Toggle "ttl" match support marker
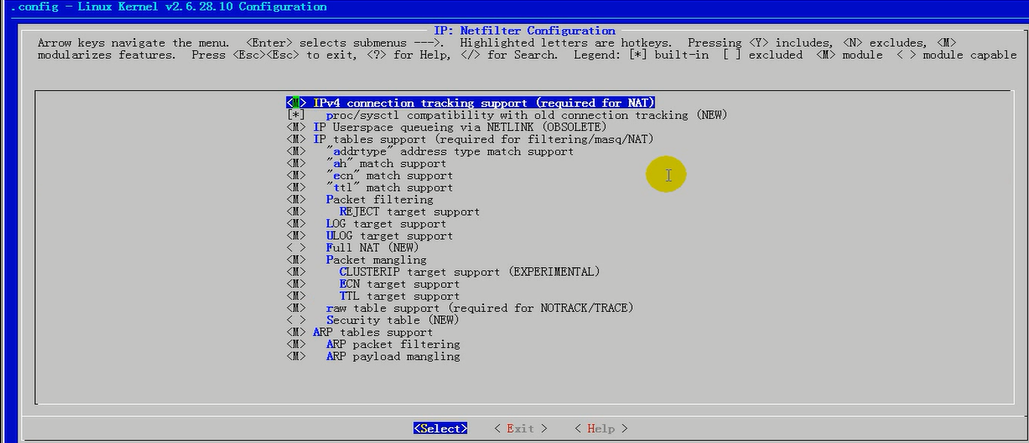This screenshot has height=443, width=1029. pos(296,188)
